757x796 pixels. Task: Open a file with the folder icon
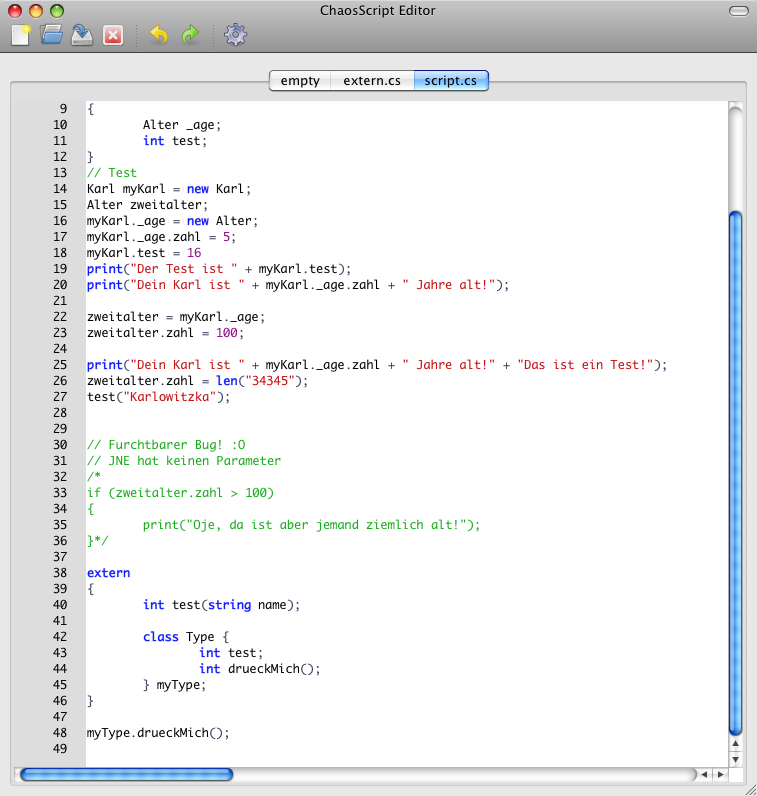(x=51, y=35)
